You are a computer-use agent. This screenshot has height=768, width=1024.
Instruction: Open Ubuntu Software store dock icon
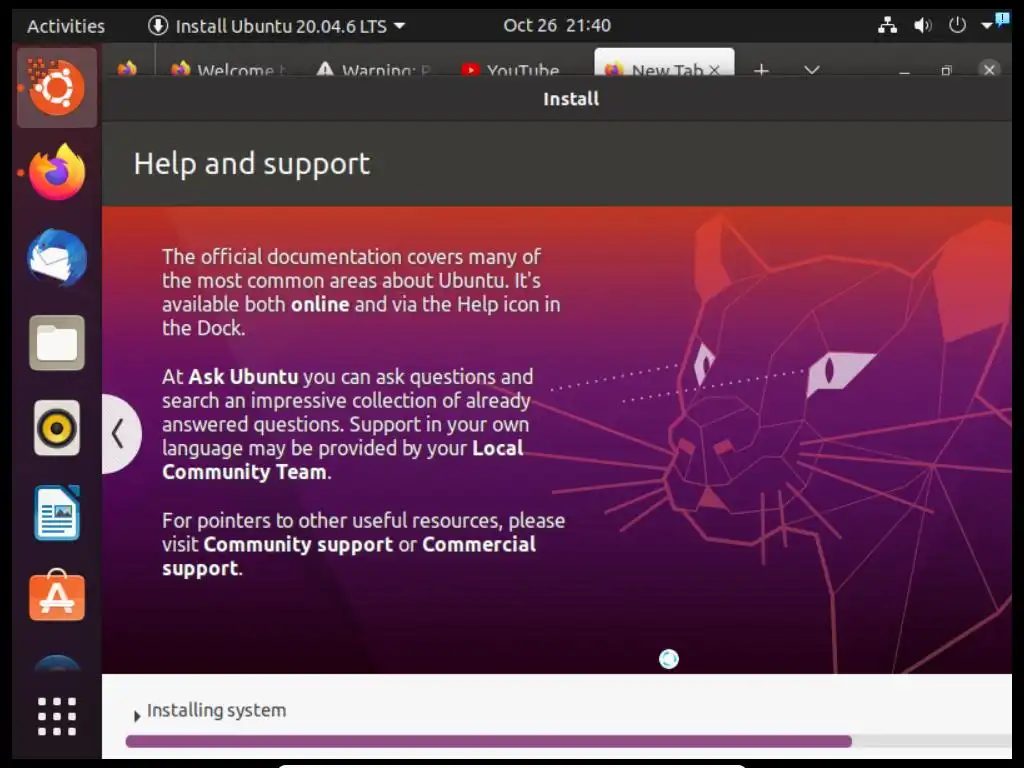57,596
